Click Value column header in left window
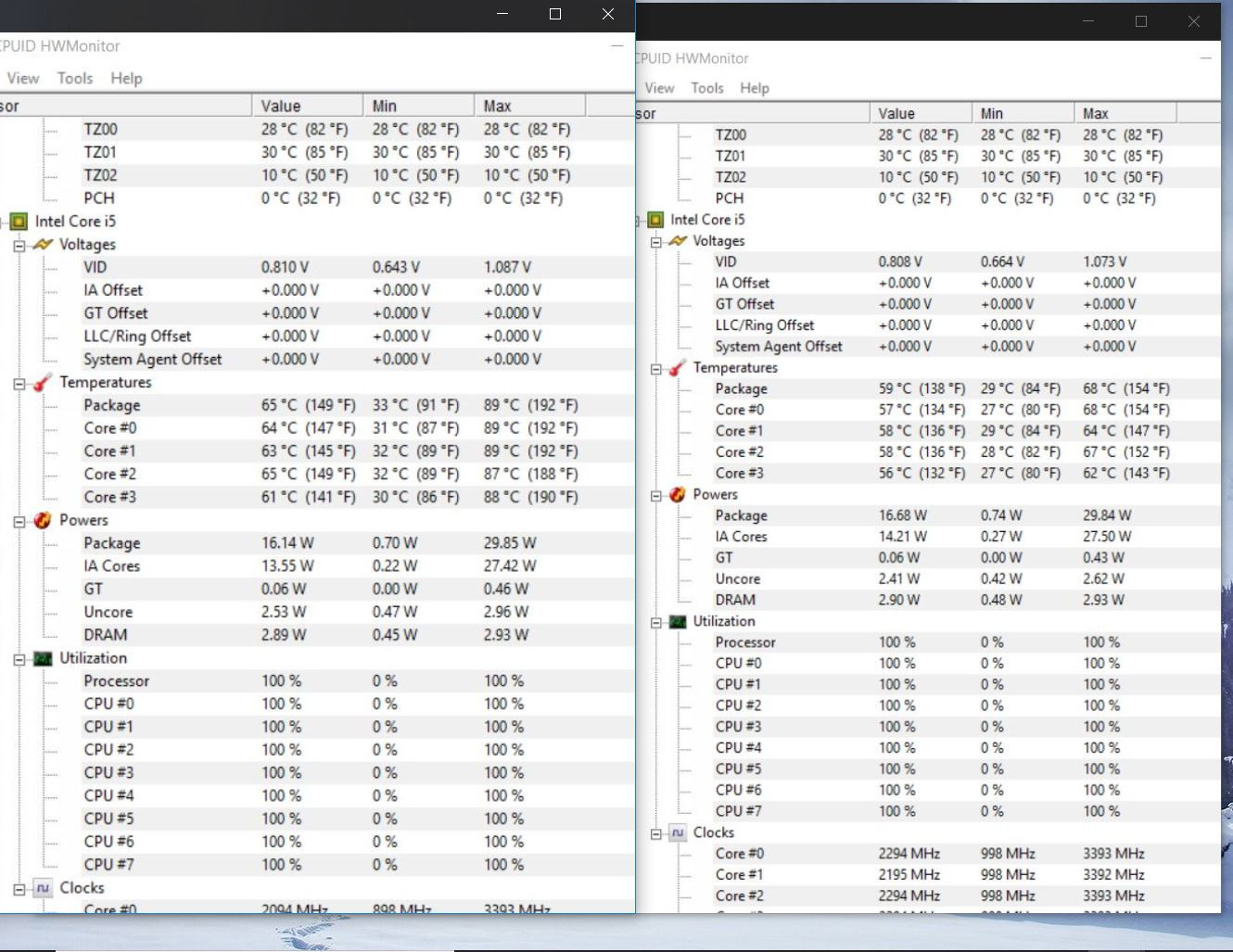This screenshot has height=952, width=1233. (307, 106)
